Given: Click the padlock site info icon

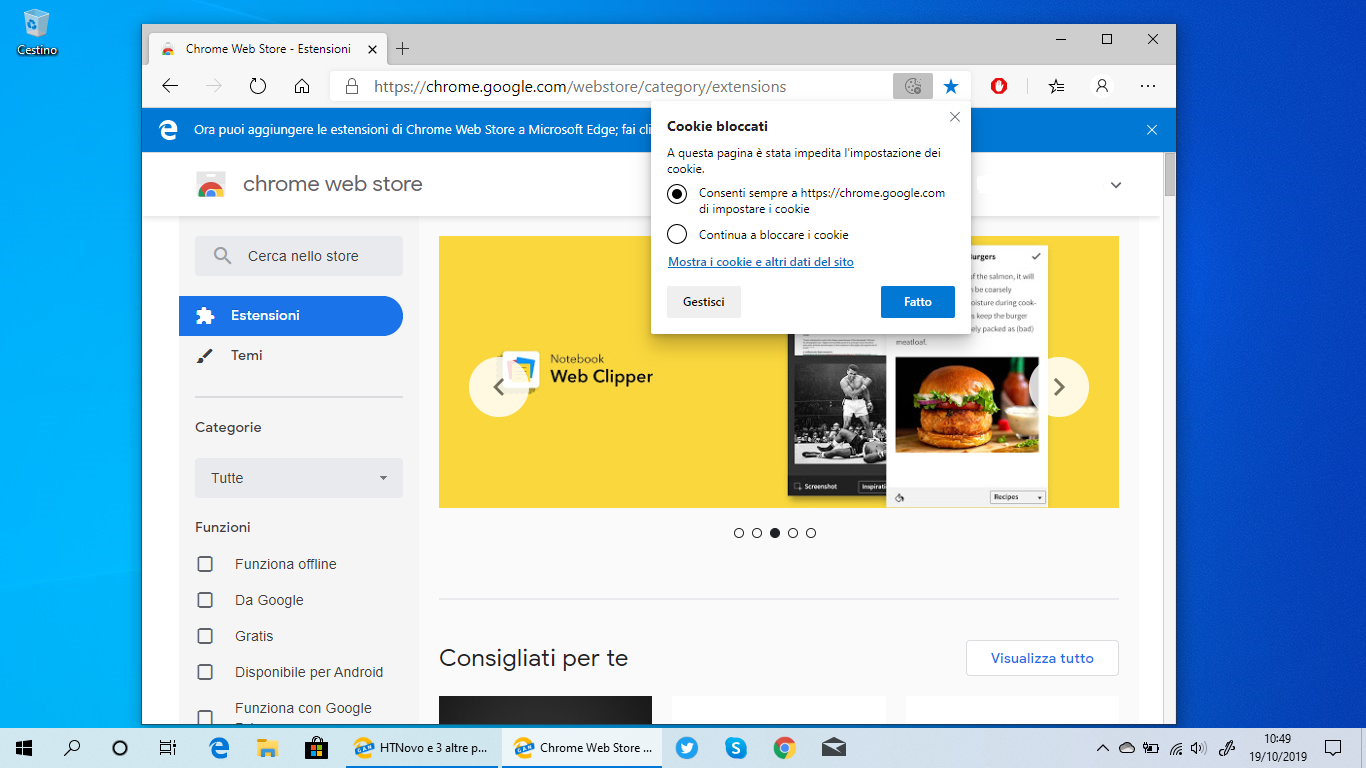Looking at the screenshot, I should (352, 87).
